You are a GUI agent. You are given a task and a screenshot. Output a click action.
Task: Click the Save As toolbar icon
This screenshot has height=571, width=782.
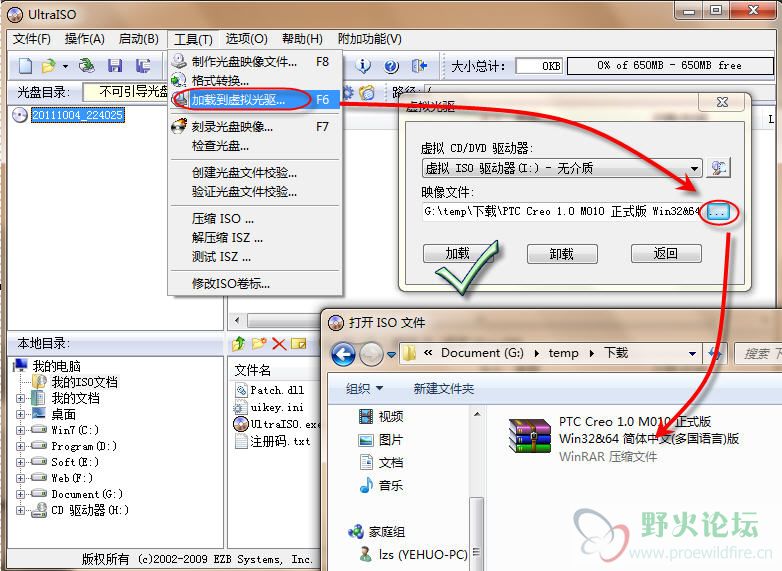click(x=143, y=65)
